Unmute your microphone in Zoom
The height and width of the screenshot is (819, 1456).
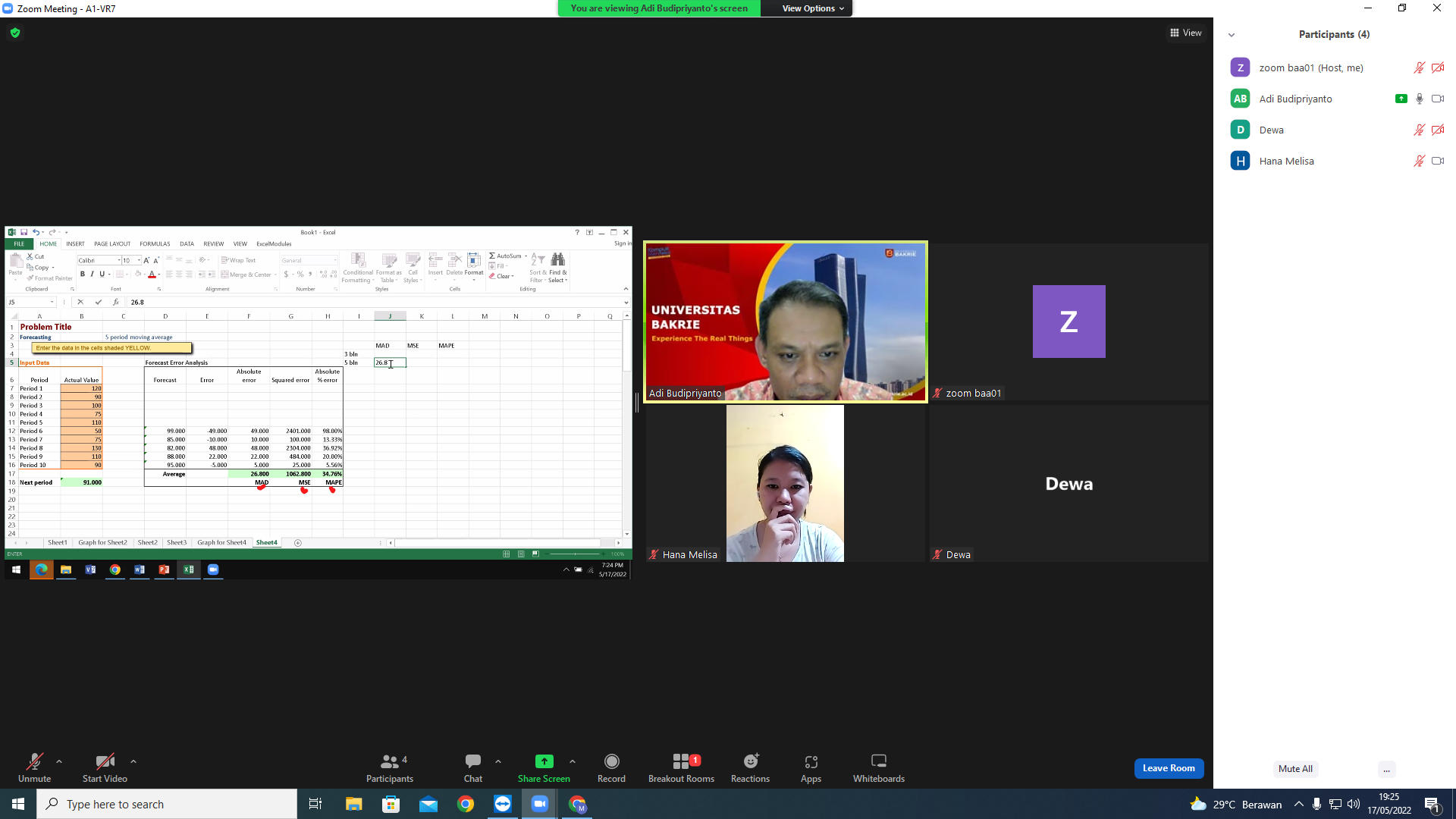coord(34,767)
